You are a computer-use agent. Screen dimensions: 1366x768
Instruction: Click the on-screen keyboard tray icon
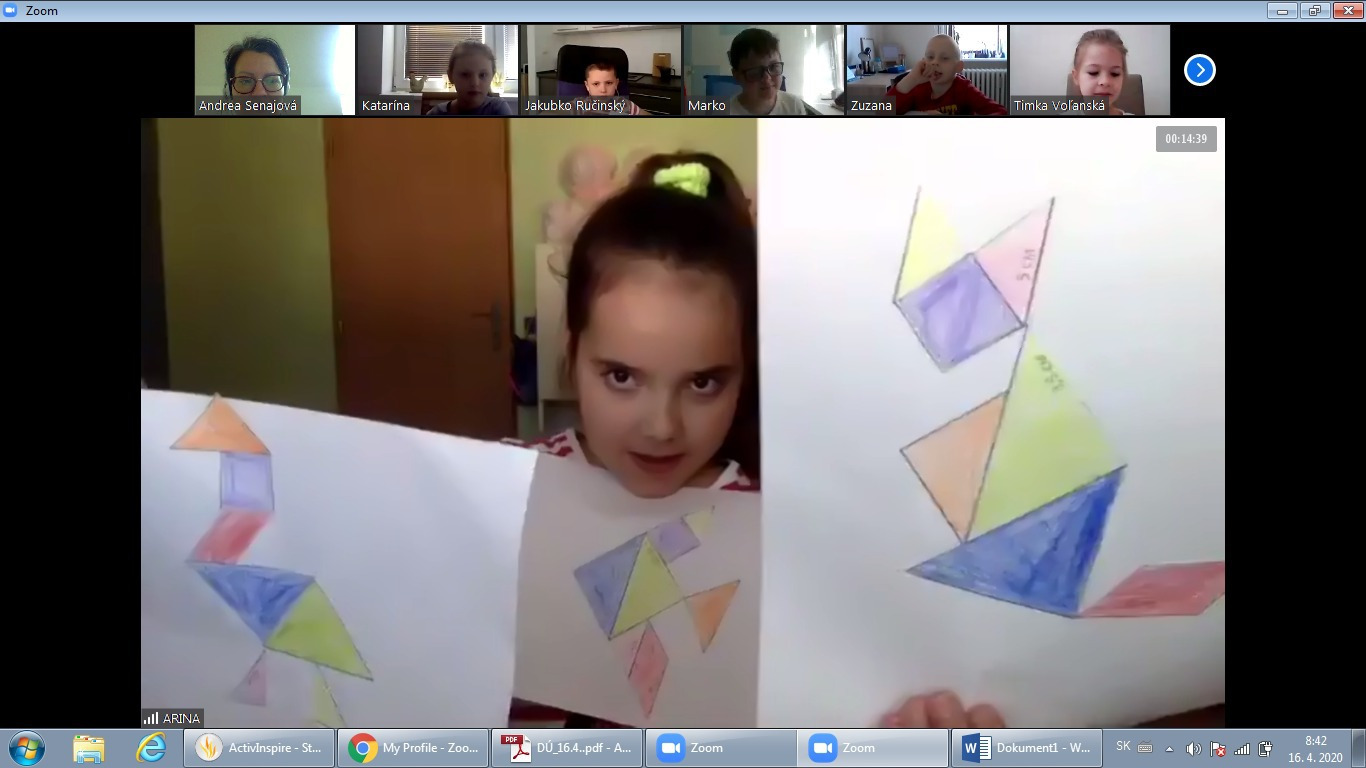pos(1145,748)
